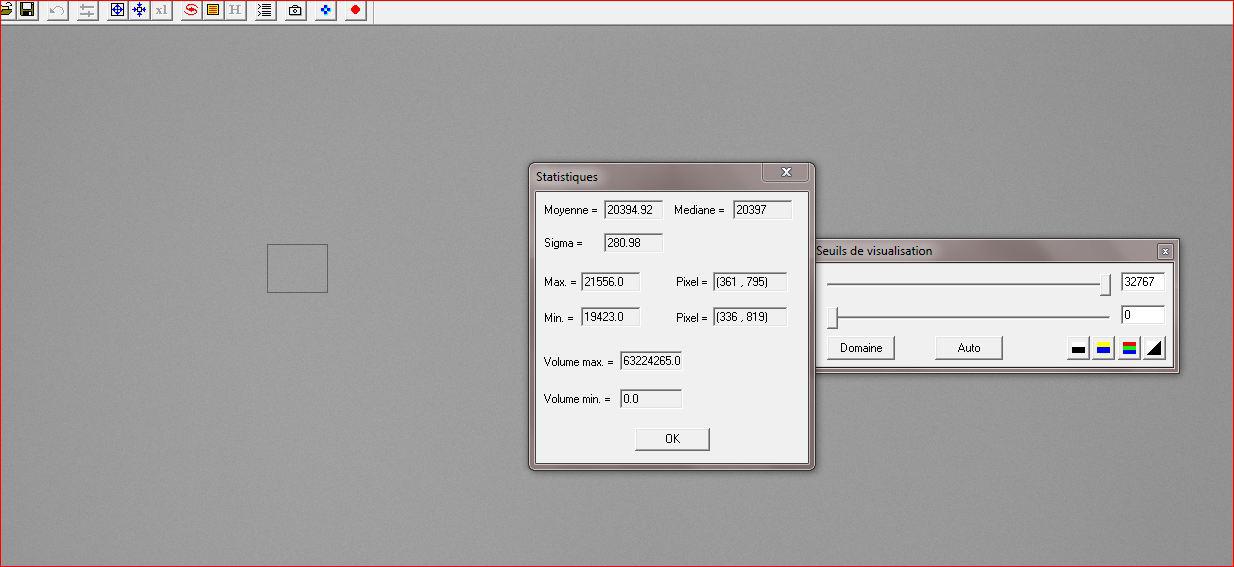Click the Moyenne value field 20394.92
1234x567 pixels.
(x=633, y=210)
